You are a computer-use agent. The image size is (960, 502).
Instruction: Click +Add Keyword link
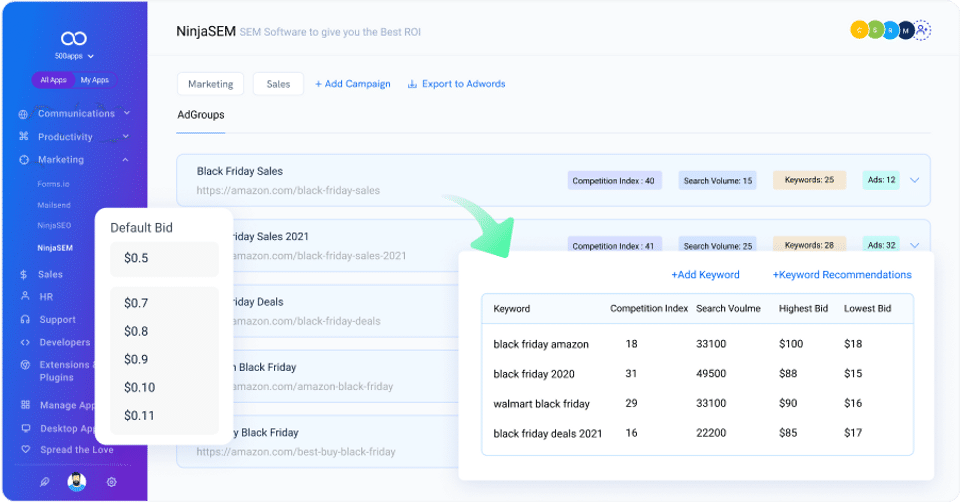(705, 275)
